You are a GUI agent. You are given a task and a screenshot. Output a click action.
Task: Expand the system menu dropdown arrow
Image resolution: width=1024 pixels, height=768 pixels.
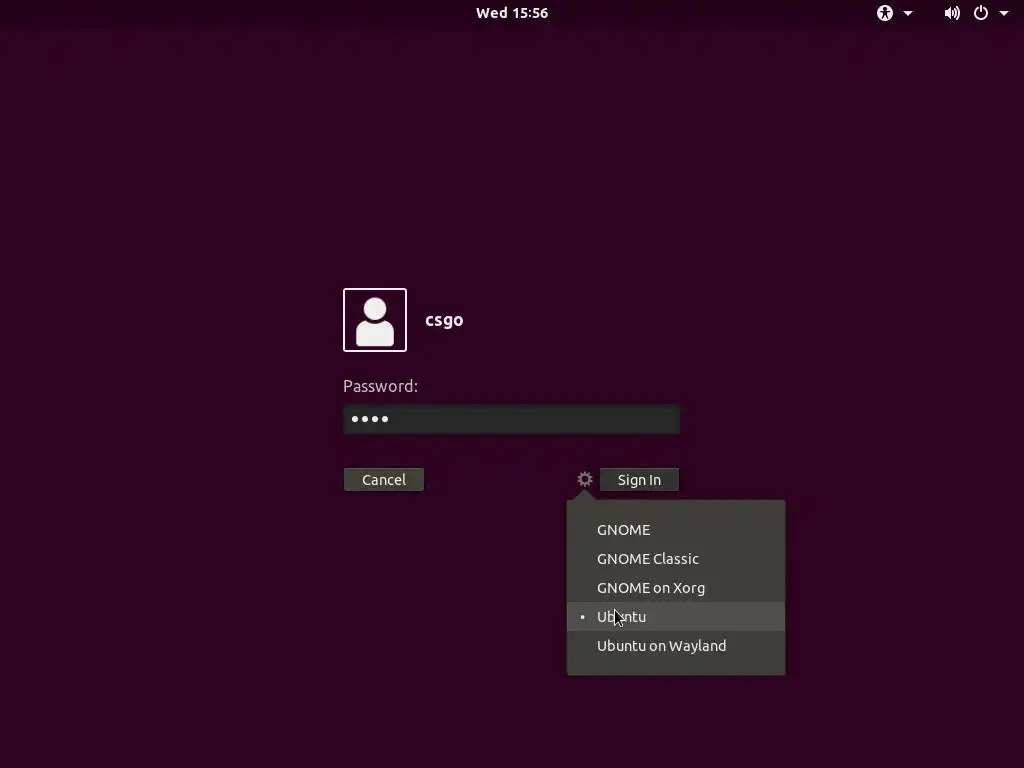[1004, 13]
